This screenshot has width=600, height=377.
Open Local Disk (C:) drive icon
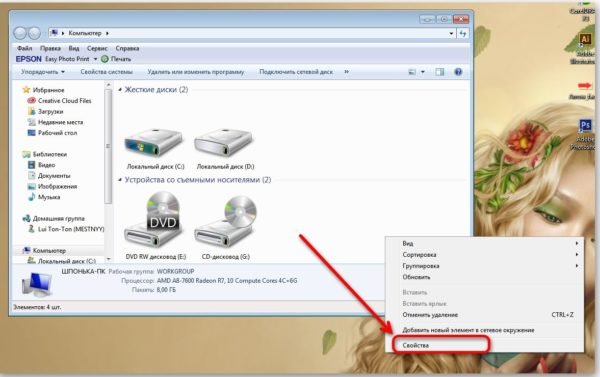154,142
